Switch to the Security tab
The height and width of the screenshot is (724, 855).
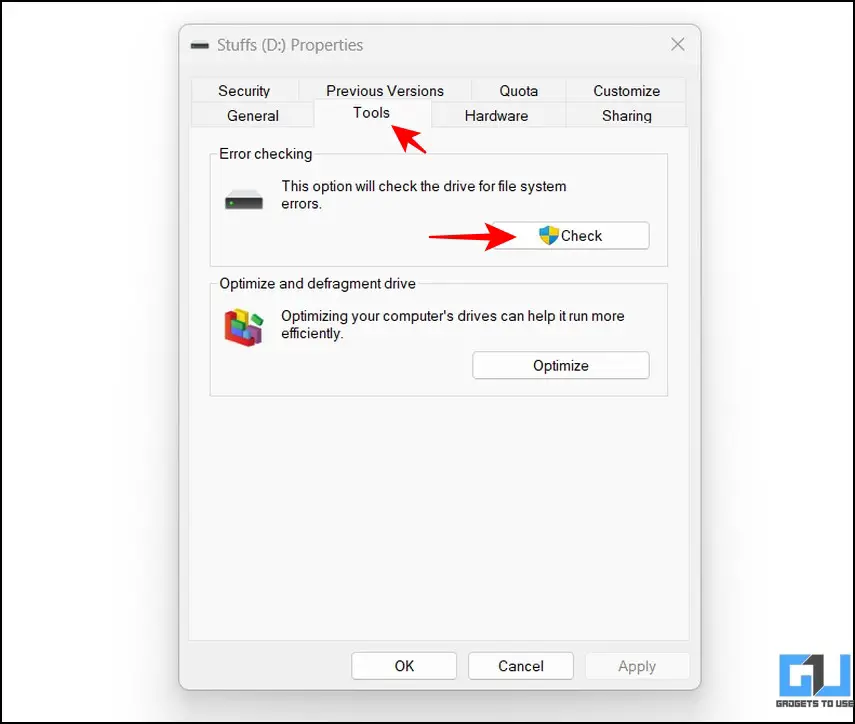(x=244, y=90)
